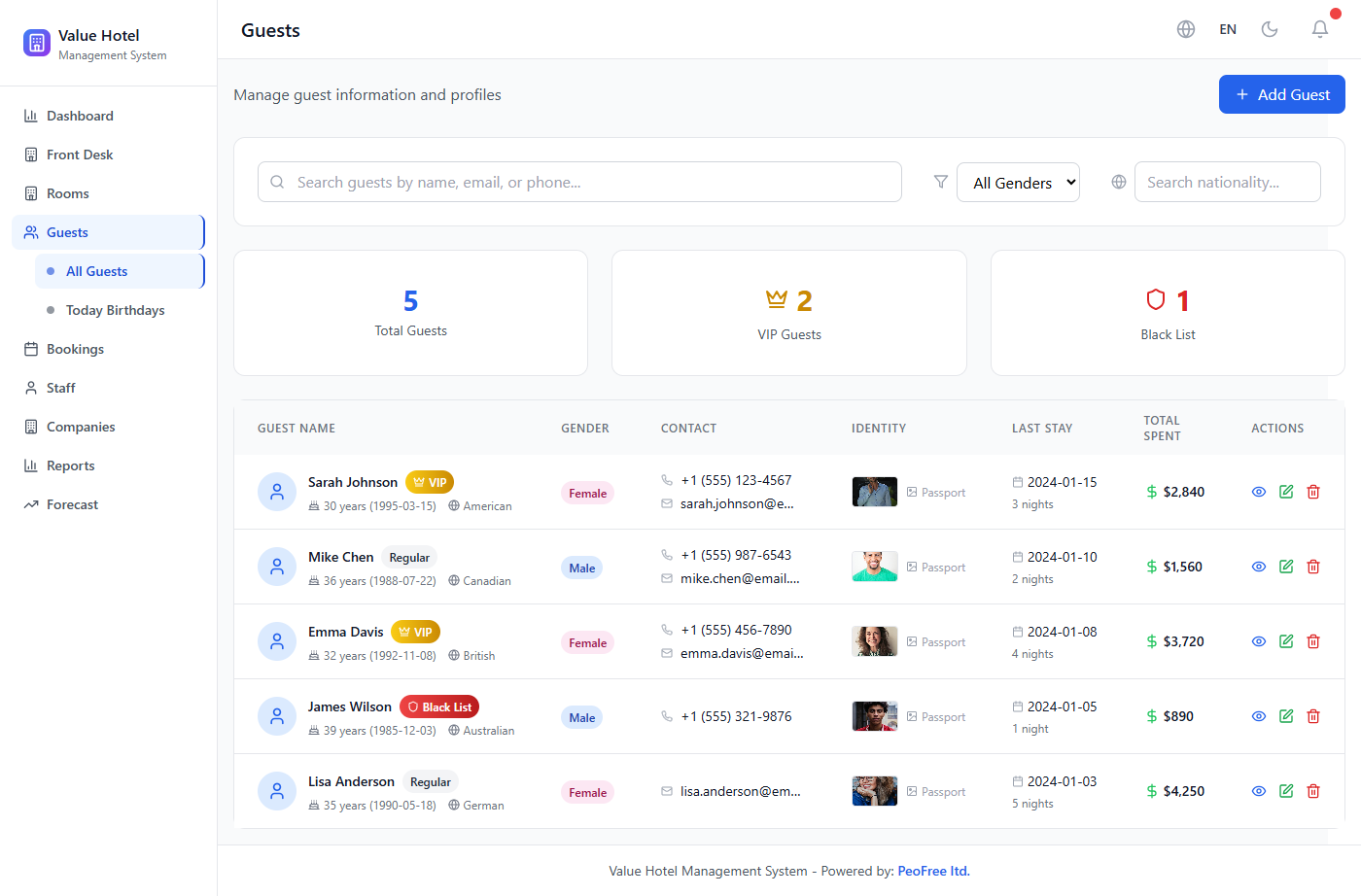Open Sarah Johnson's identity photo thumbnail
This screenshot has height=896, width=1361.
point(874,492)
